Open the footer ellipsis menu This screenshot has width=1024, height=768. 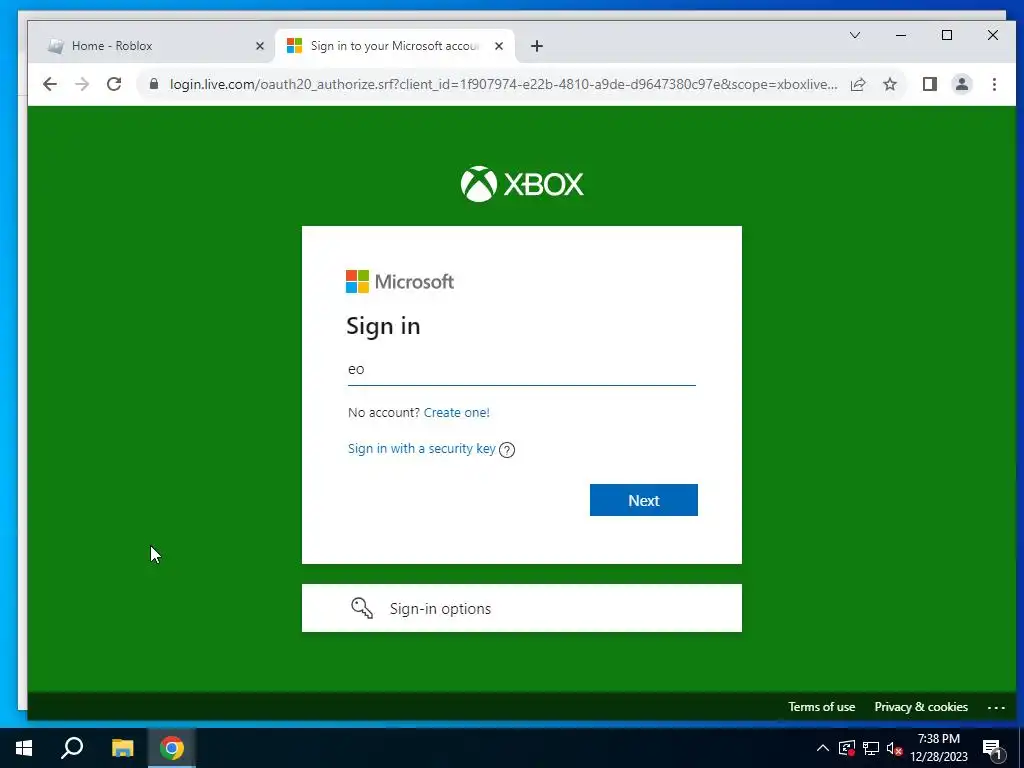[x=997, y=707]
